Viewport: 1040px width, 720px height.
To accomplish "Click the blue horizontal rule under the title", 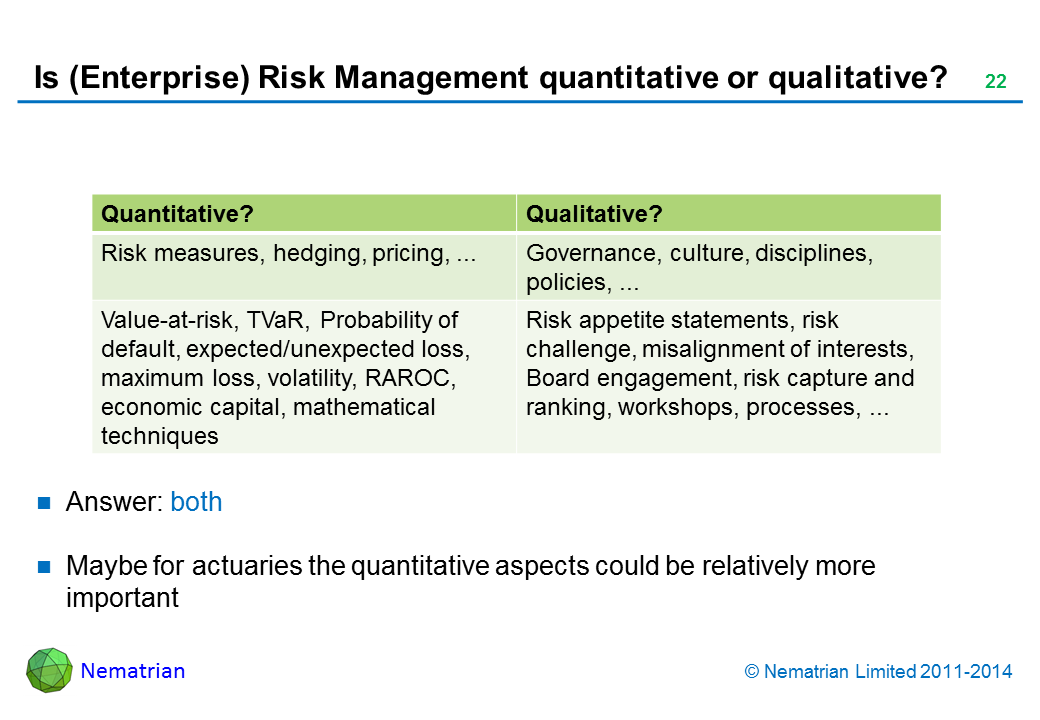I will coord(520,102).
